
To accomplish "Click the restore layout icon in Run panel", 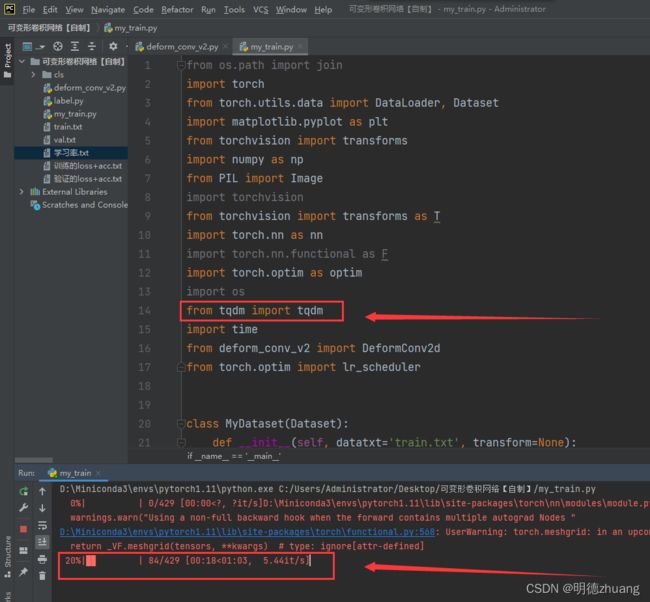I will tap(24, 550).
